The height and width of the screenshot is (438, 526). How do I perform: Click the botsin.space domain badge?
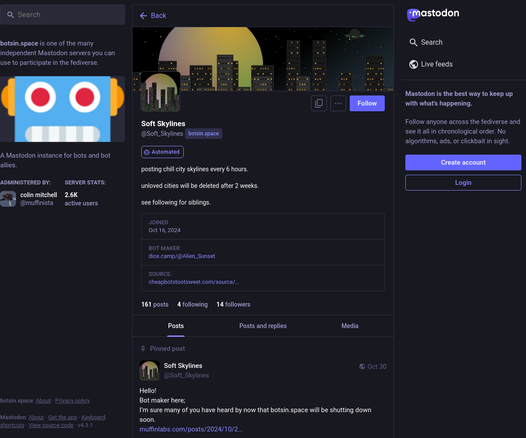coord(203,133)
